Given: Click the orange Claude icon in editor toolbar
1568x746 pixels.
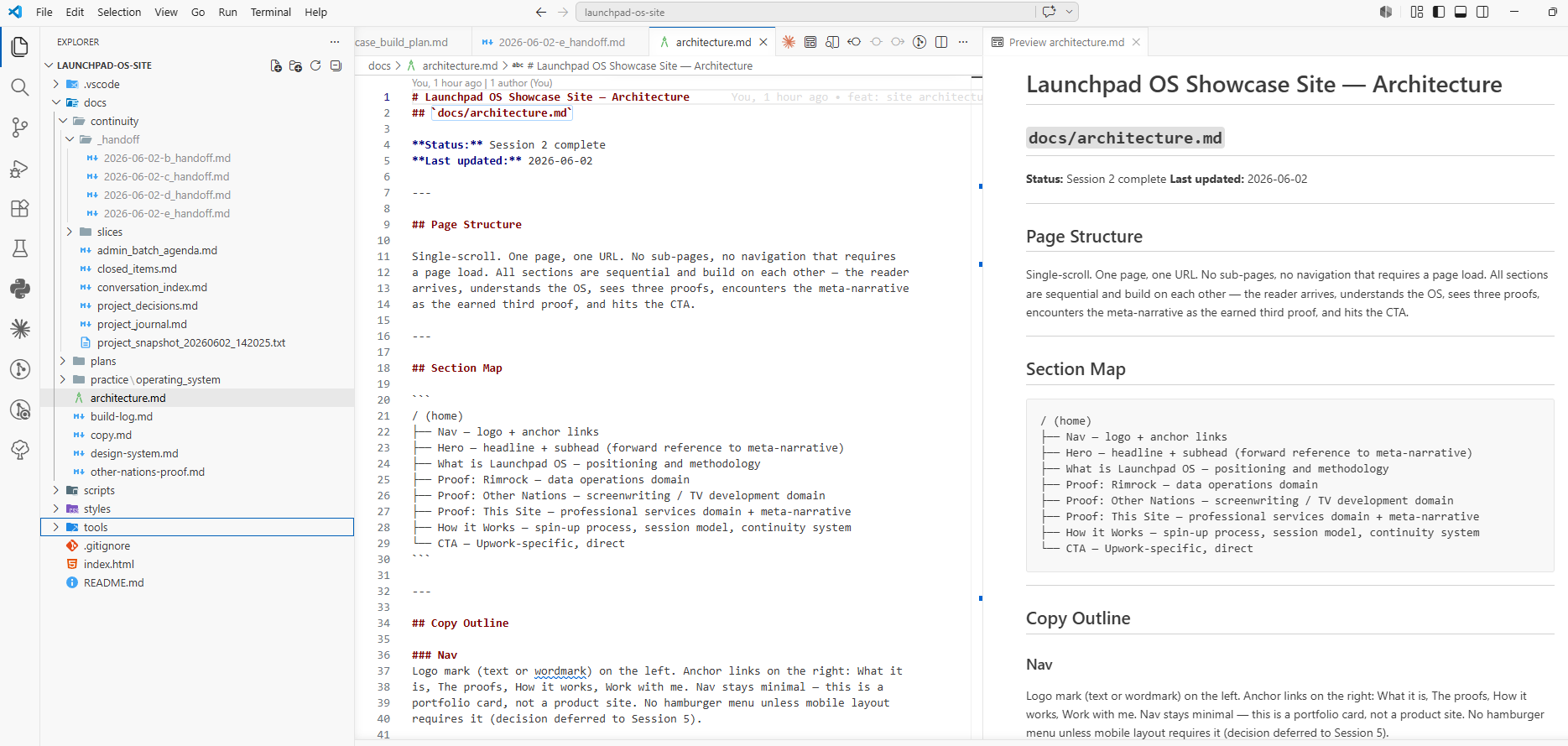Looking at the screenshot, I should pyautogui.click(x=789, y=42).
